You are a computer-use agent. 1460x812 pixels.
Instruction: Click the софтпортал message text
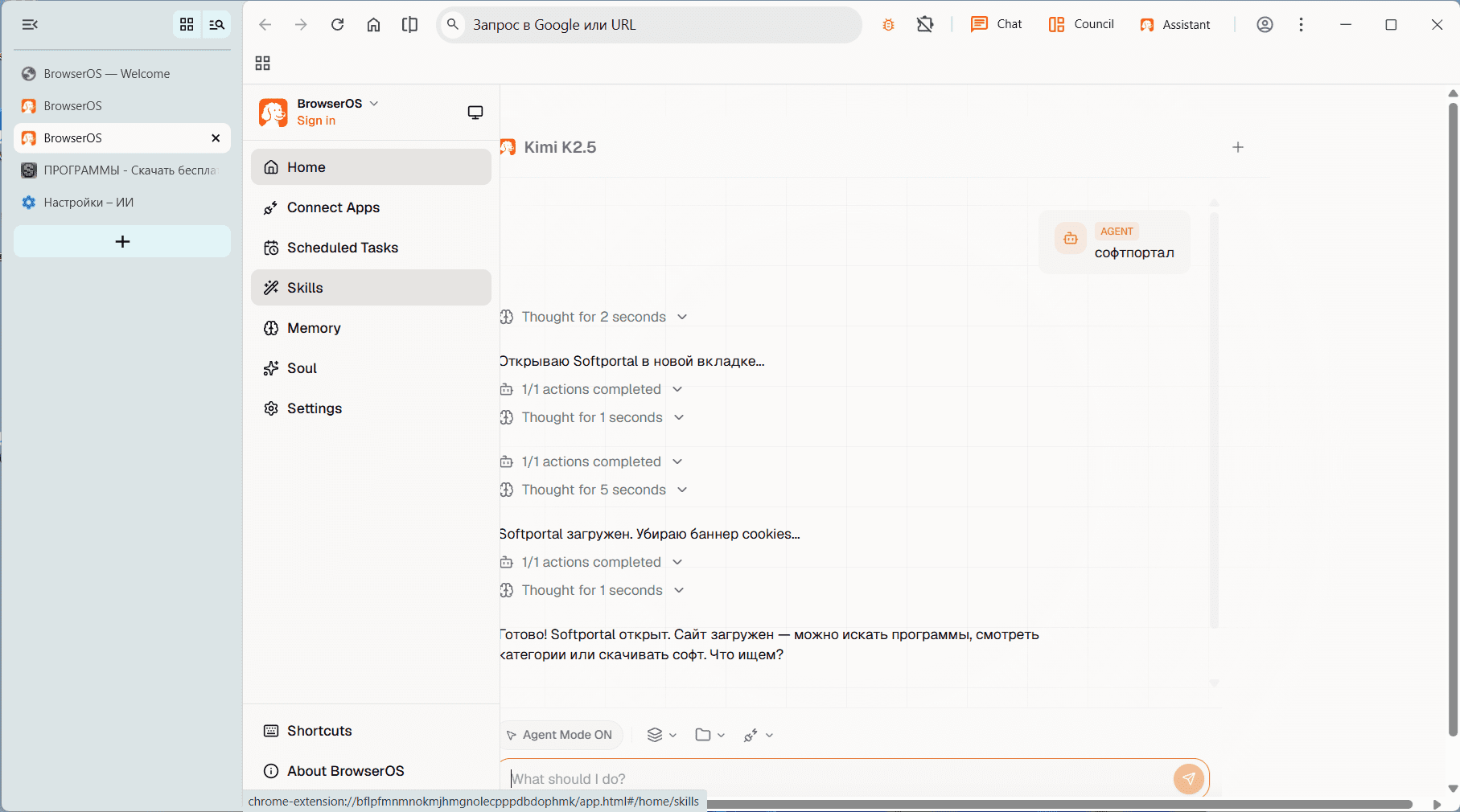click(x=1134, y=252)
